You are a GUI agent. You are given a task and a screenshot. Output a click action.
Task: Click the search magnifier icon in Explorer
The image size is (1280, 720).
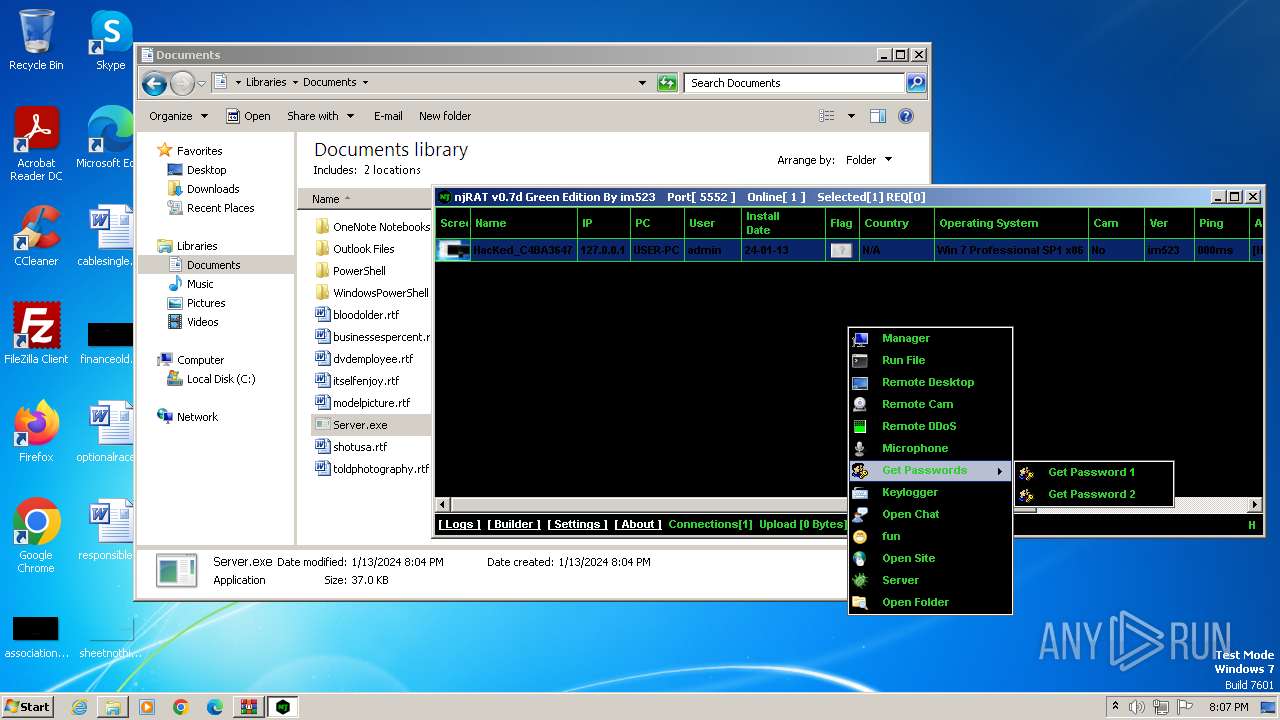(916, 83)
